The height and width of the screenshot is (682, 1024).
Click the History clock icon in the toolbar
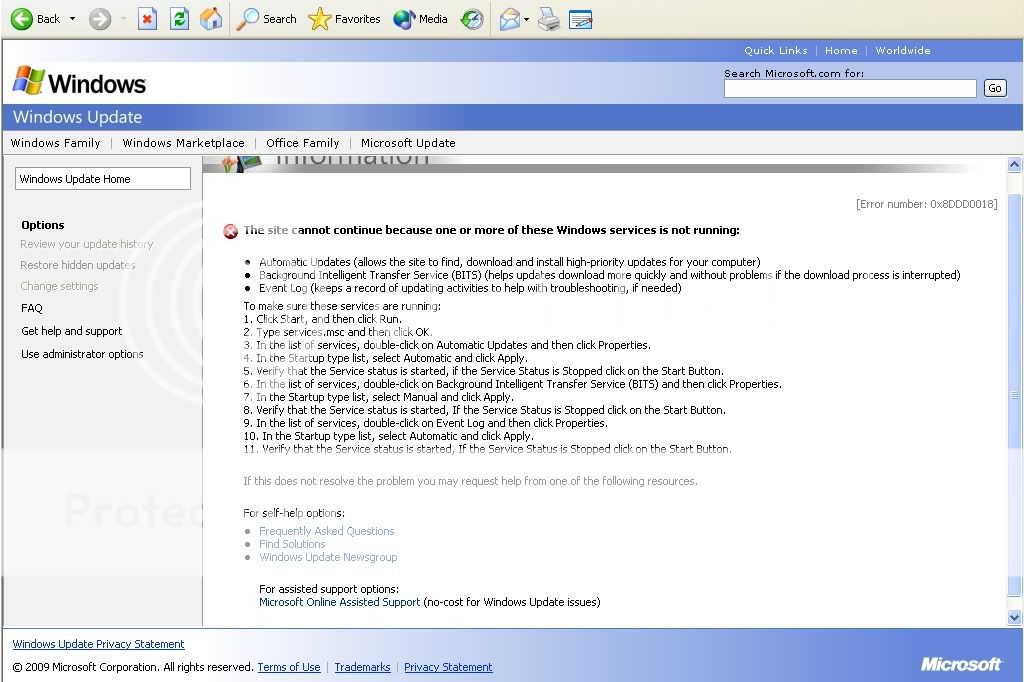[x=472, y=19]
